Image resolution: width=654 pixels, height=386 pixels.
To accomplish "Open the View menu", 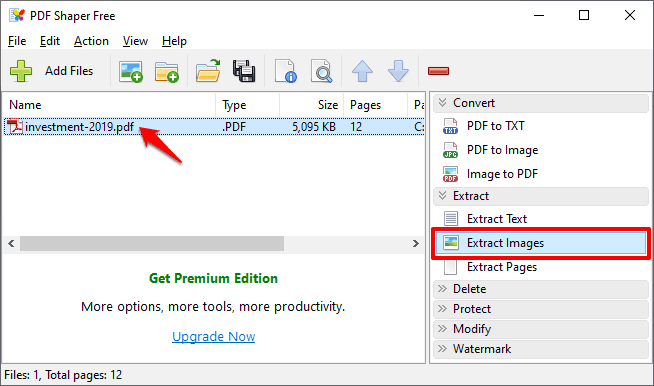I will pyautogui.click(x=135, y=41).
